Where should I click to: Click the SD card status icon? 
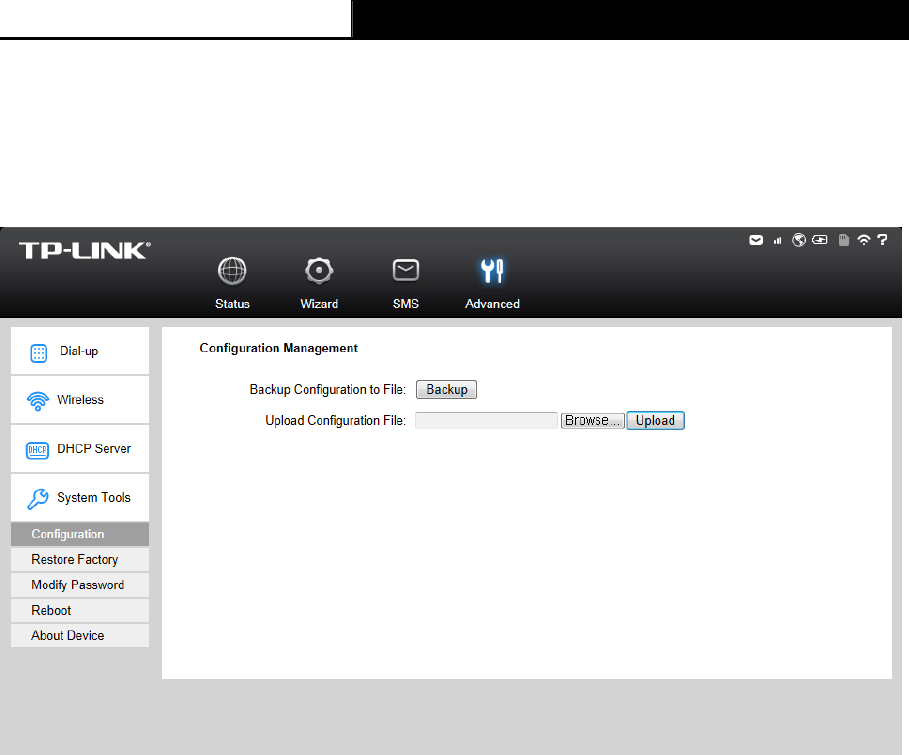844,240
